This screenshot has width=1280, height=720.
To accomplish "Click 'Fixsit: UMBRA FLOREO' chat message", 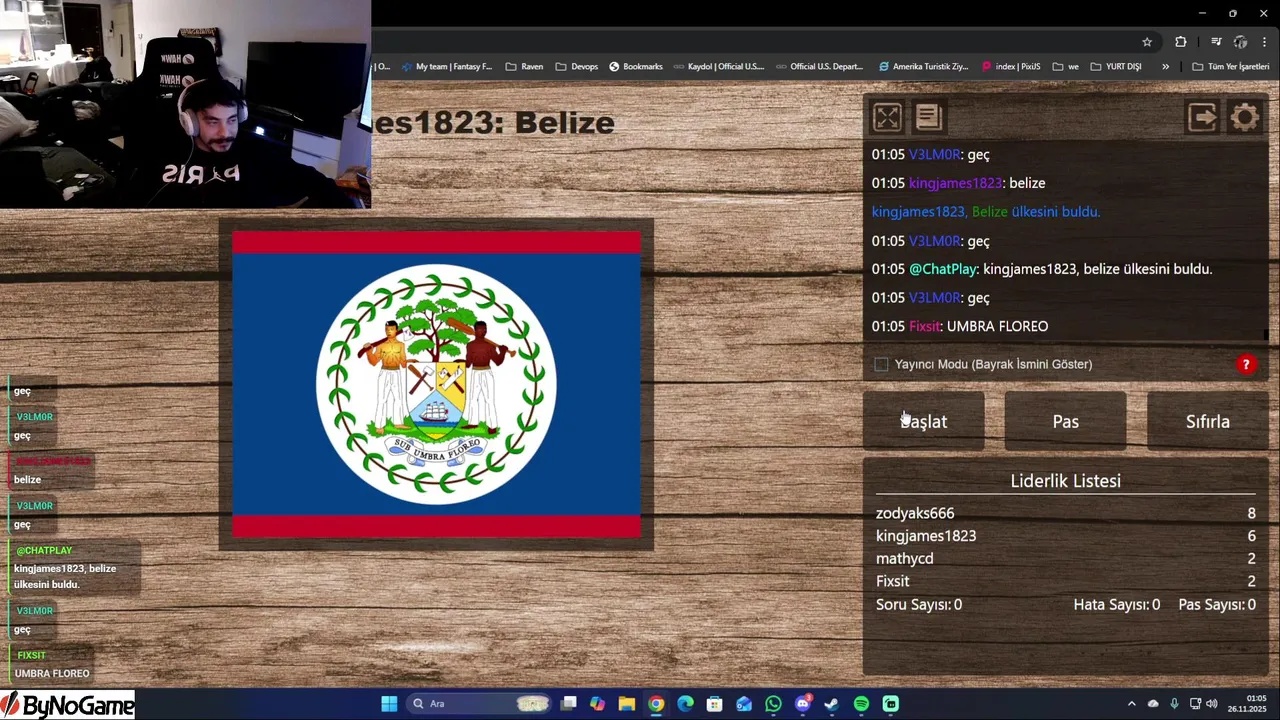I will (960, 326).
